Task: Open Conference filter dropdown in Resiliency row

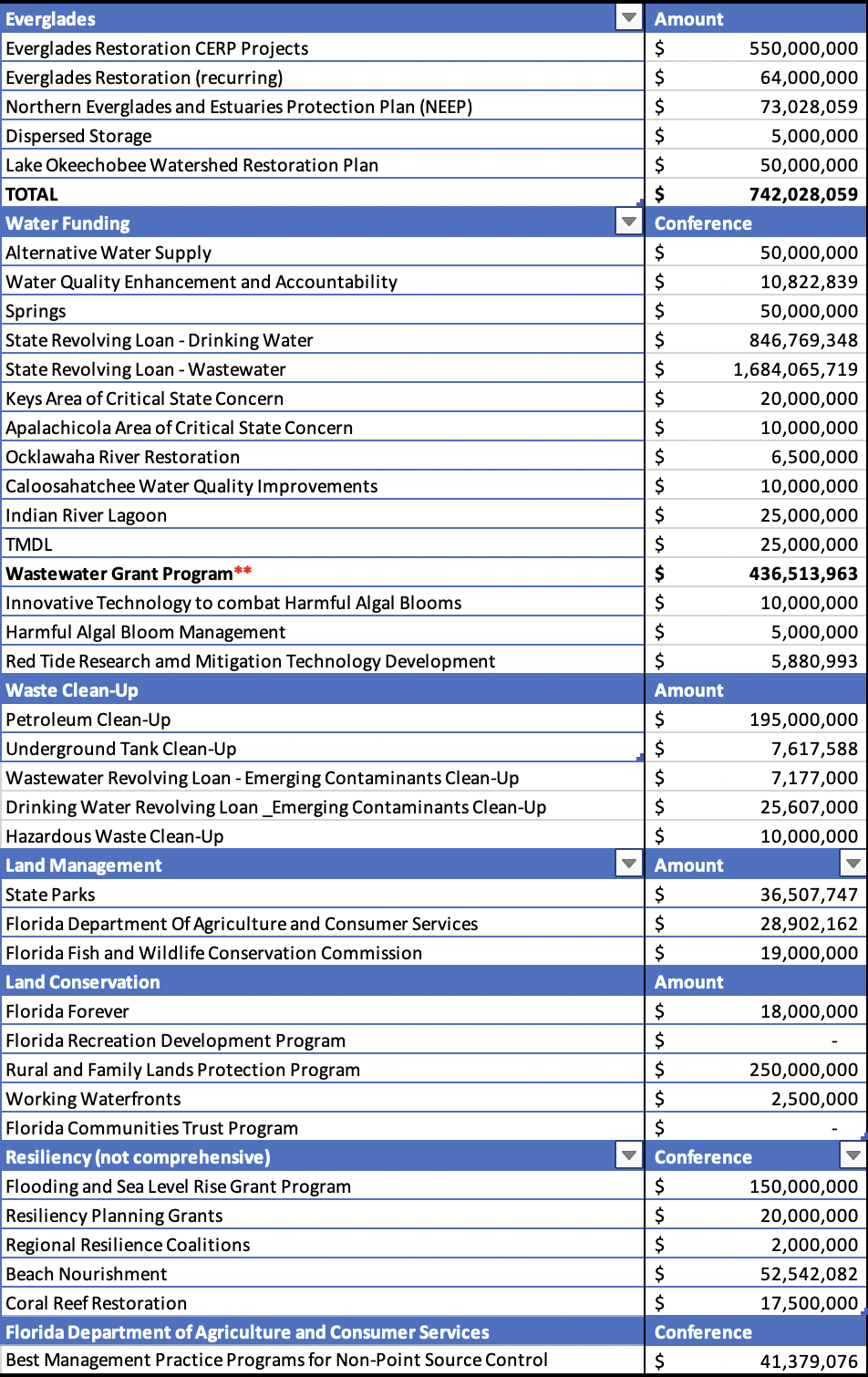Action: pyautogui.click(x=852, y=1156)
